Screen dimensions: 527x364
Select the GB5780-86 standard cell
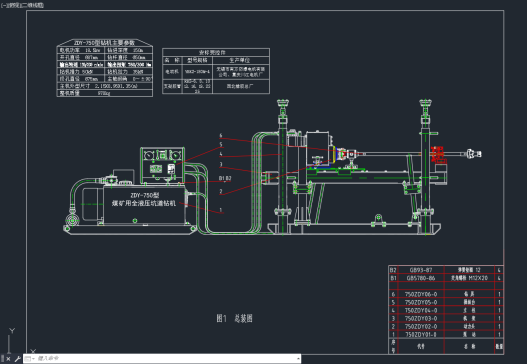(x=421, y=278)
